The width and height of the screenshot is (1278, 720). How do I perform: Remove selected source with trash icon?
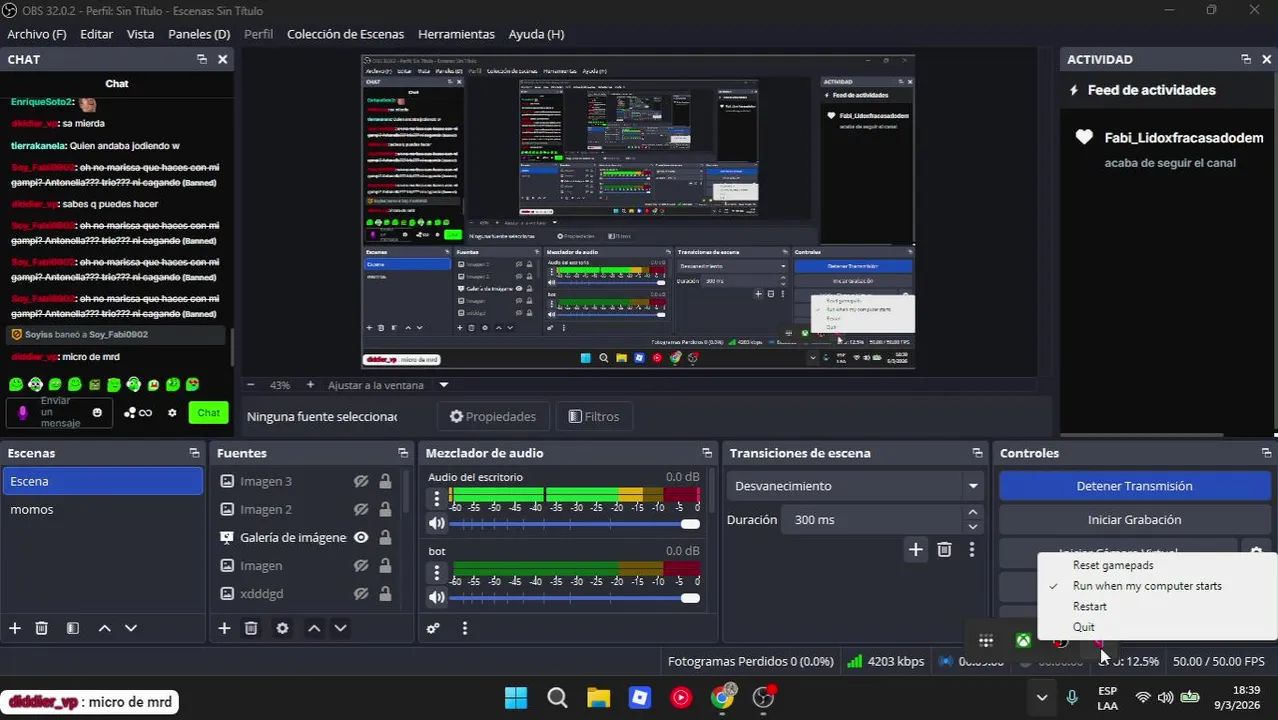coord(251,628)
